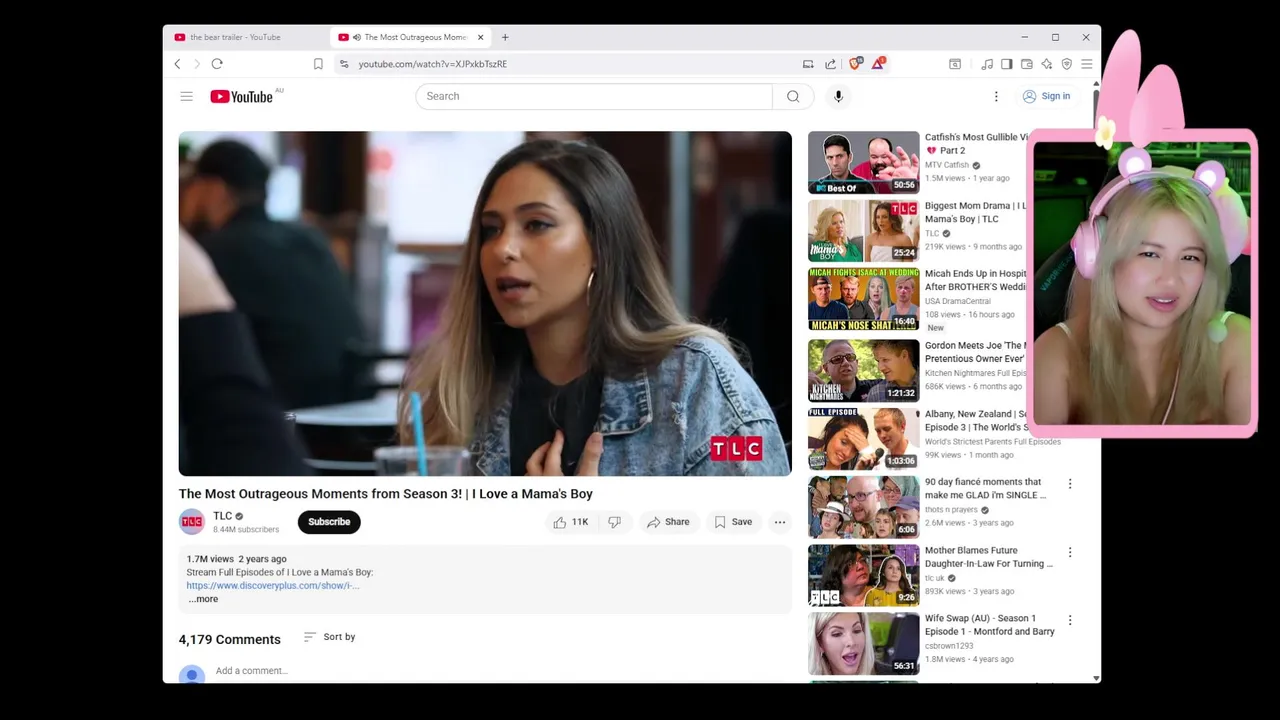Open '90 day fiancé moments' video title

[x=985, y=488]
